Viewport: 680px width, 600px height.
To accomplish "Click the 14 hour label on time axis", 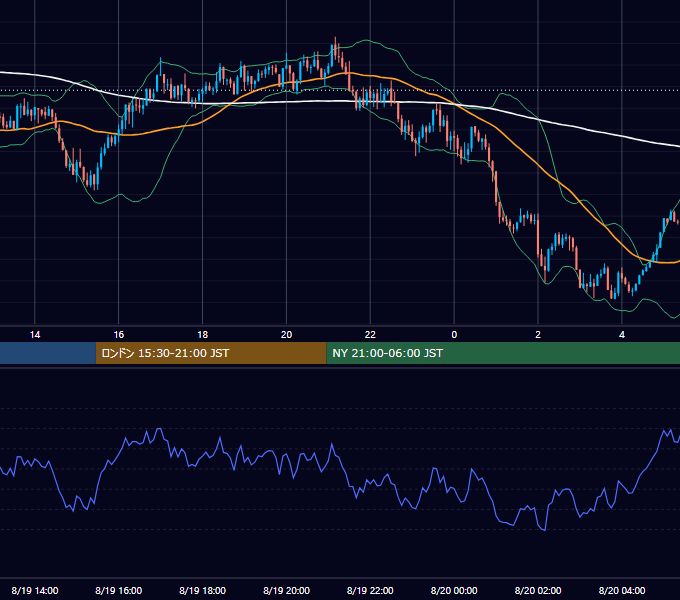I will (35, 335).
